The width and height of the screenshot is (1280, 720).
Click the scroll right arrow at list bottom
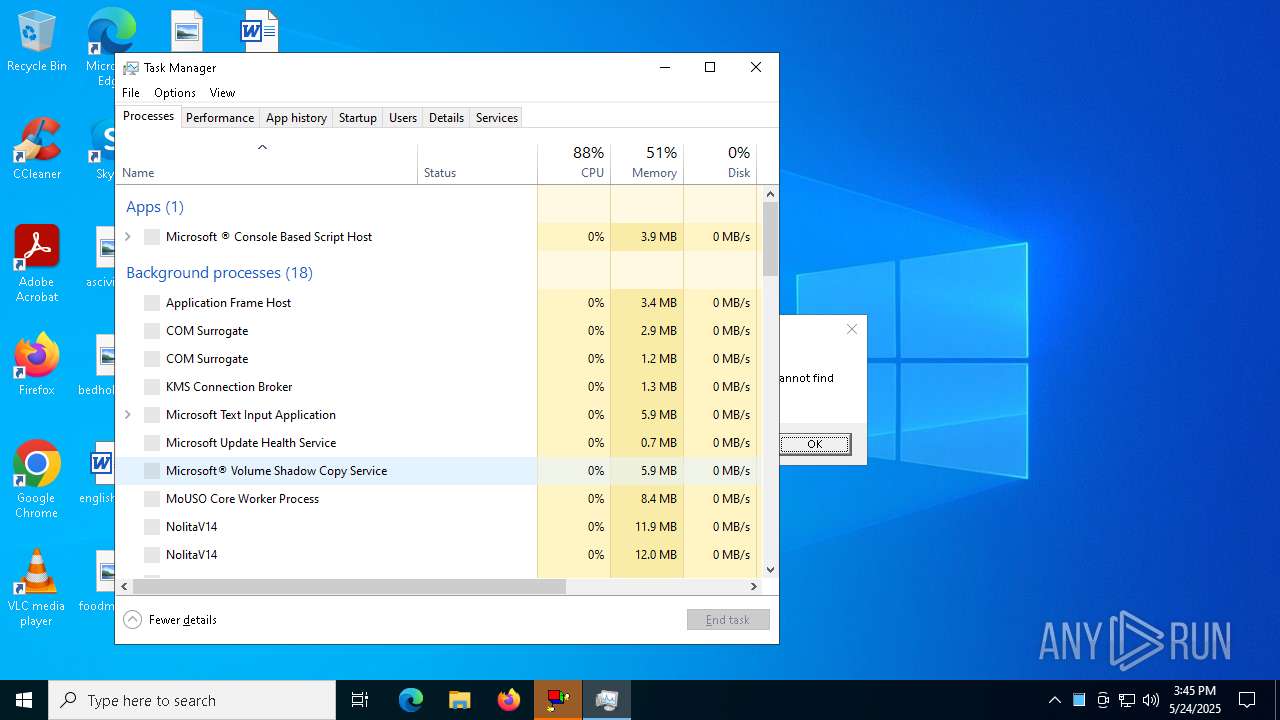[754, 586]
